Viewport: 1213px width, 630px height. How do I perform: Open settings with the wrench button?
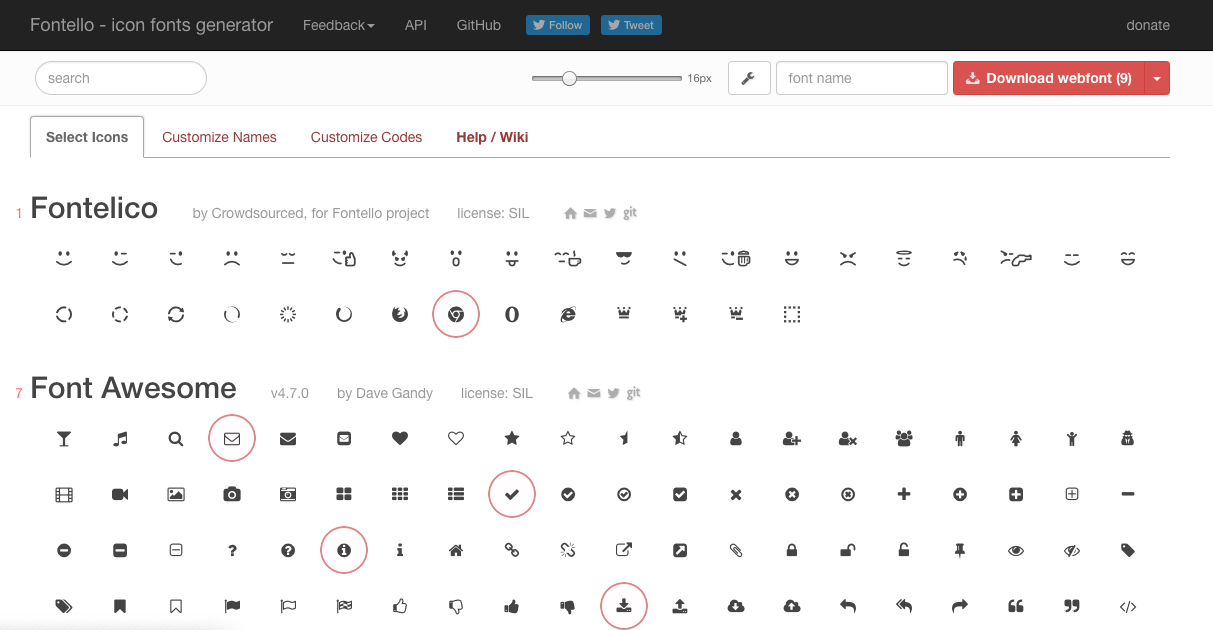pyautogui.click(x=749, y=78)
